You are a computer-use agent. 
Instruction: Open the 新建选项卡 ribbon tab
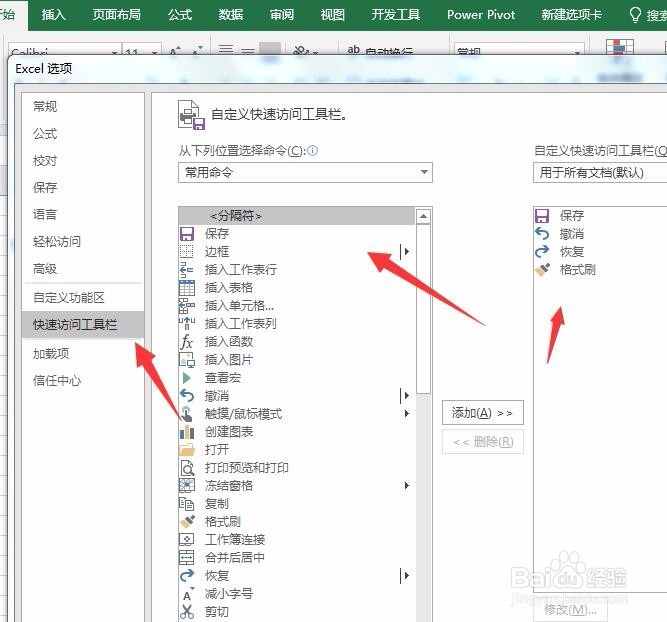(x=572, y=15)
